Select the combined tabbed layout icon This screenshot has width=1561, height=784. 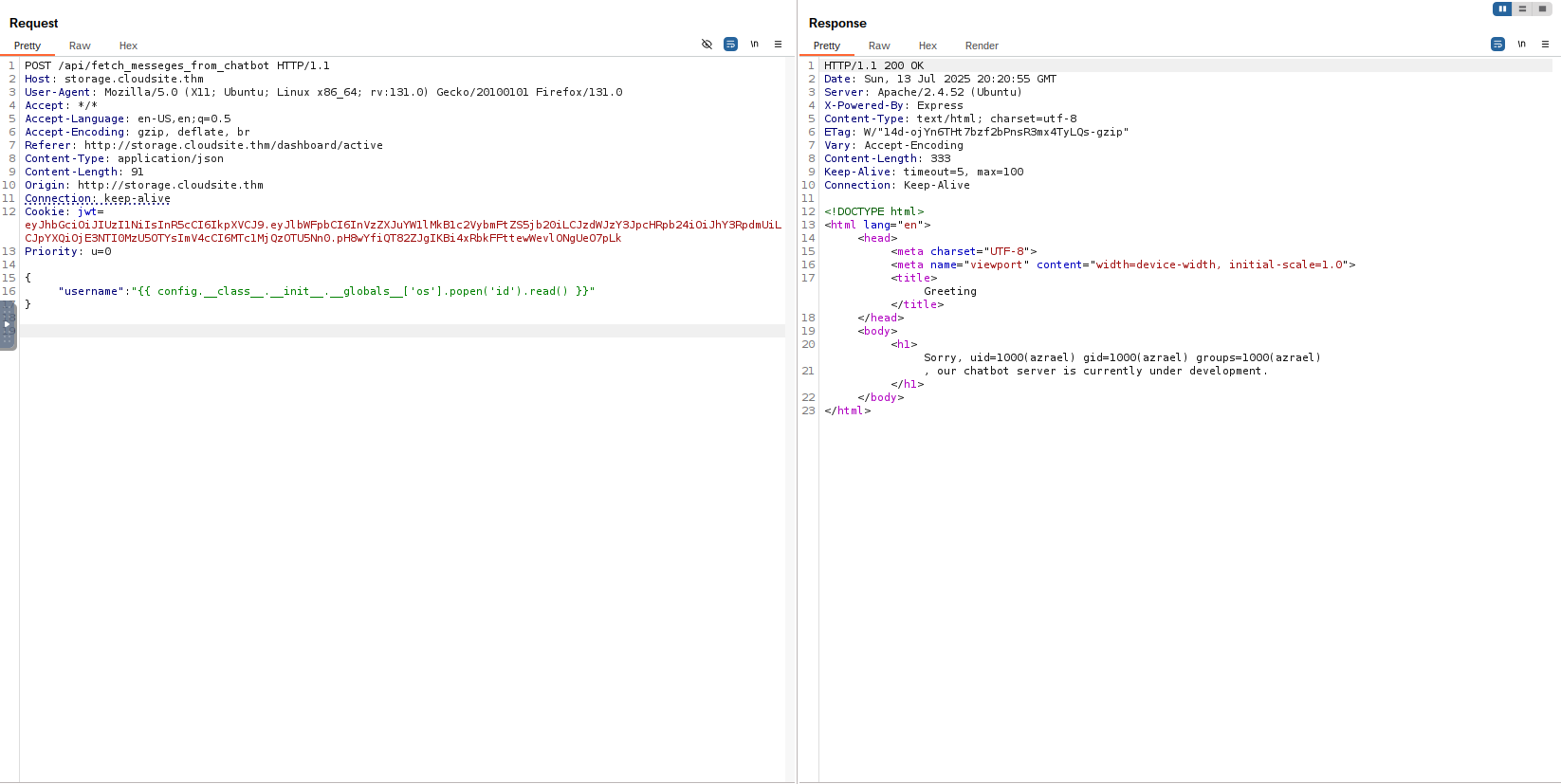click(1542, 9)
